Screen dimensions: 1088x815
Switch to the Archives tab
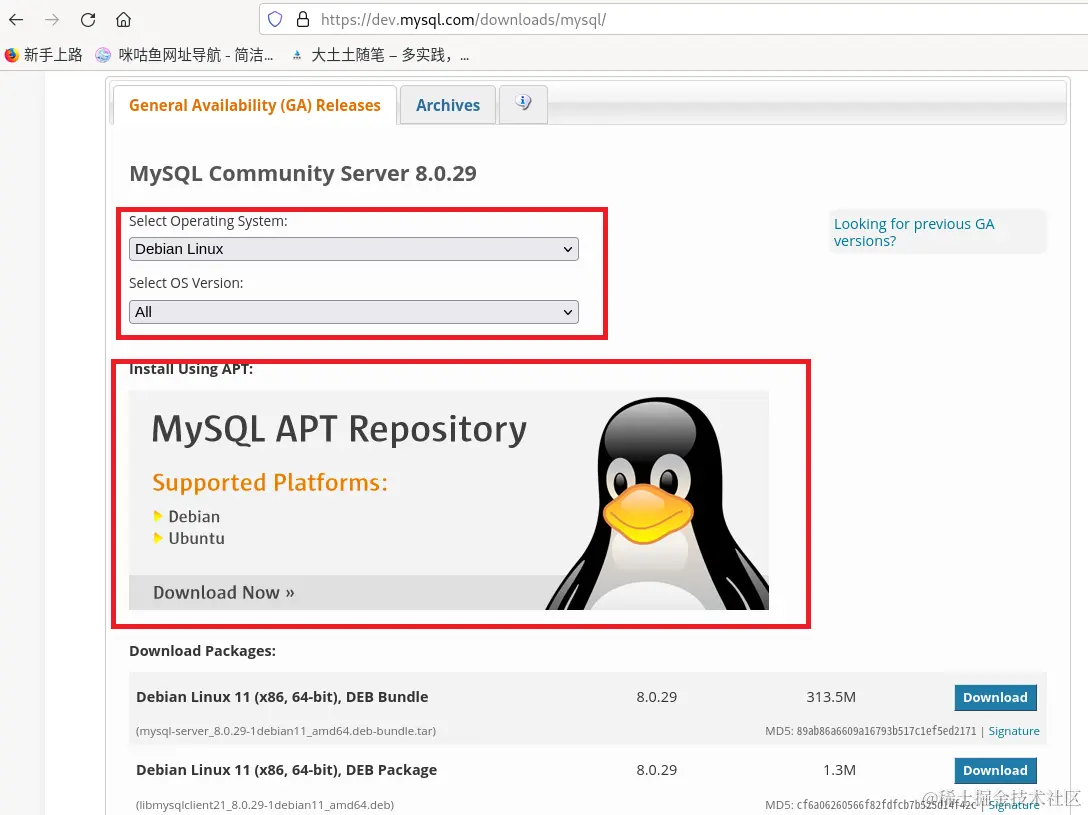tap(448, 105)
